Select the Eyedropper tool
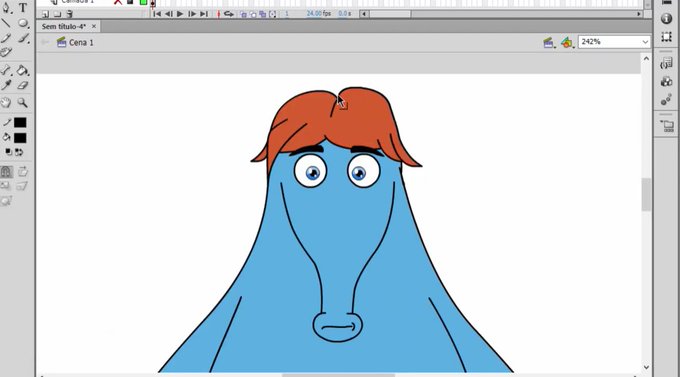 [x=6, y=85]
